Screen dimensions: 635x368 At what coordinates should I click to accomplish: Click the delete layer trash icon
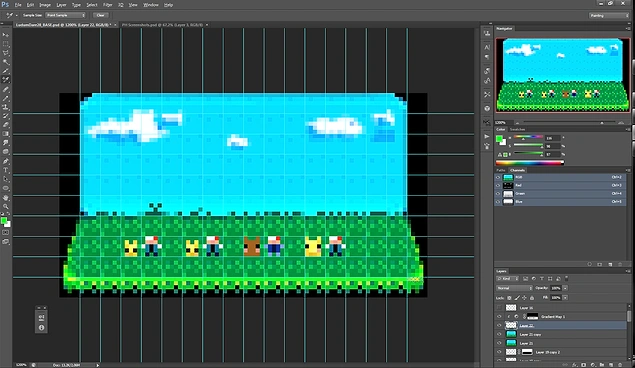(620, 365)
